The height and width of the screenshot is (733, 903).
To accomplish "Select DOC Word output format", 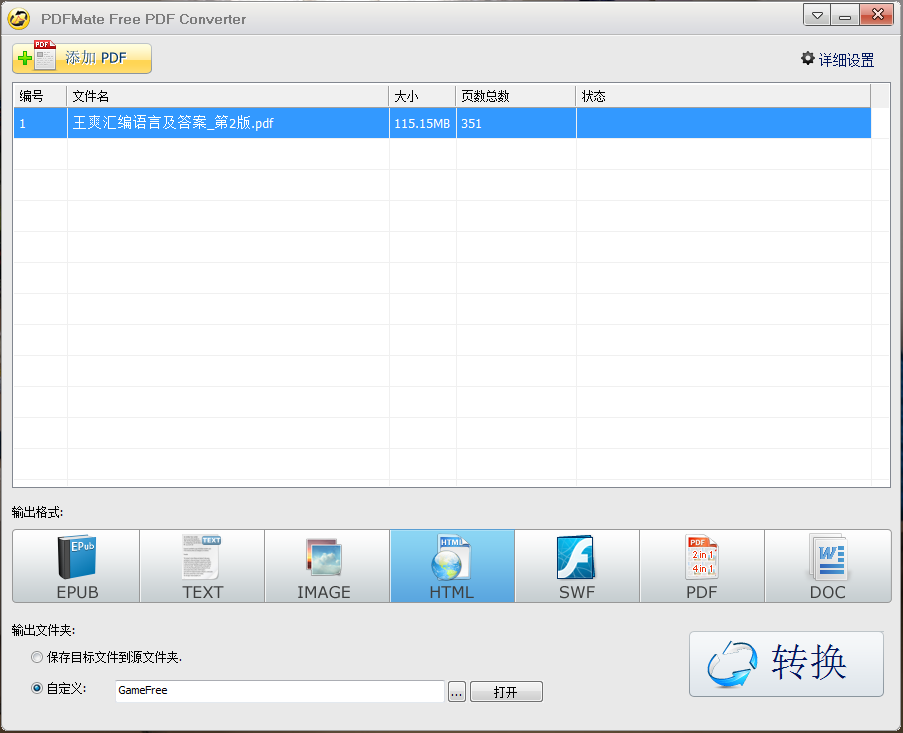I will 827,566.
